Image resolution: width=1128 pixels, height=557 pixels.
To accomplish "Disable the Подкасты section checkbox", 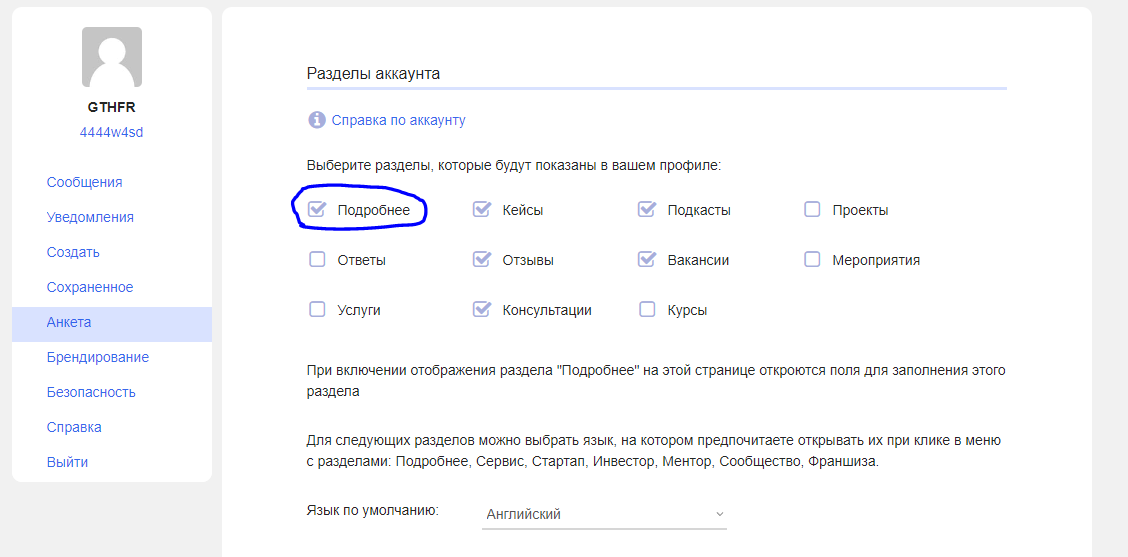I will [x=647, y=210].
